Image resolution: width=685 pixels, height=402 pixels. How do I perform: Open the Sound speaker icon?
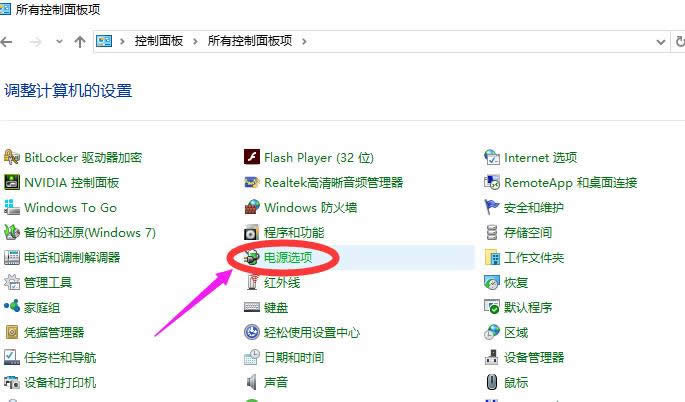252,382
